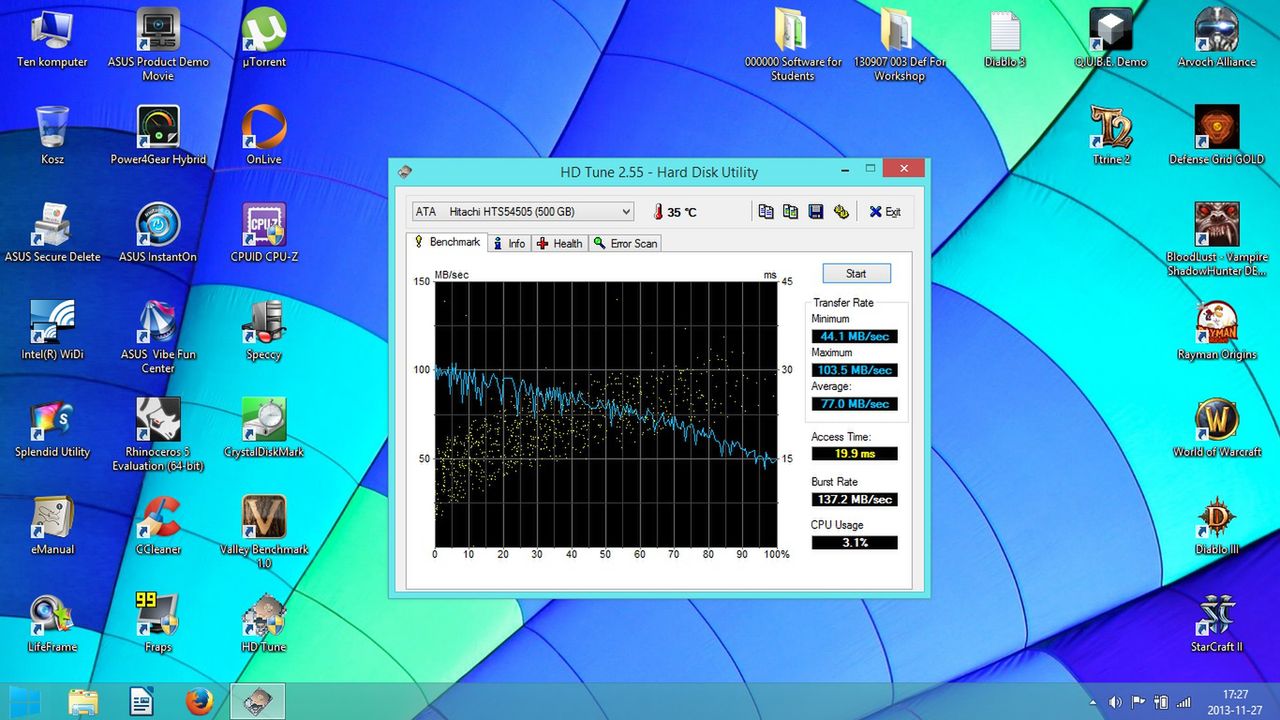Select the µTorrent desktop icon
Image resolution: width=1280 pixels, height=720 pixels.
(x=264, y=39)
